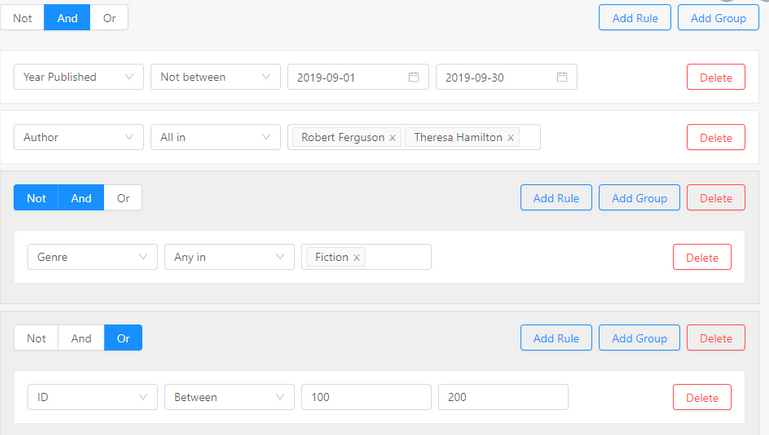Viewport: 769px width, 435px height.
Task: Open calendar icon for 2019-09-01 date
Action: click(413, 77)
